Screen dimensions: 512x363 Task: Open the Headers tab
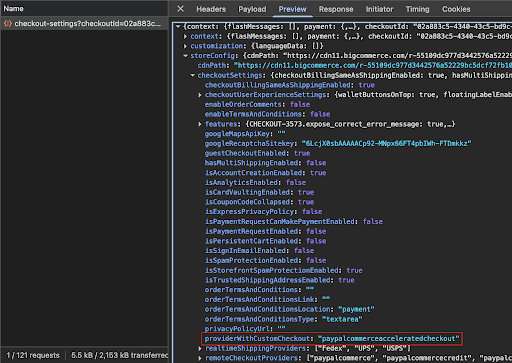pos(211,9)
